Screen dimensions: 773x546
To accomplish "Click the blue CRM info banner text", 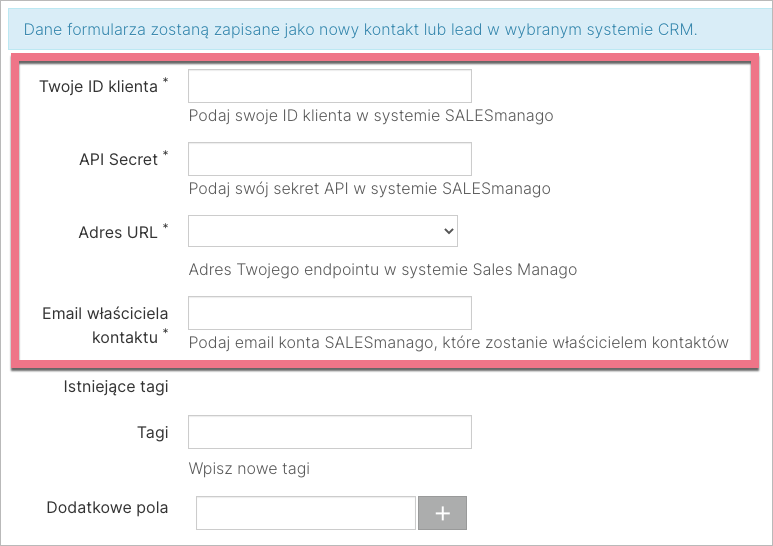I will (x=360, y=29).
